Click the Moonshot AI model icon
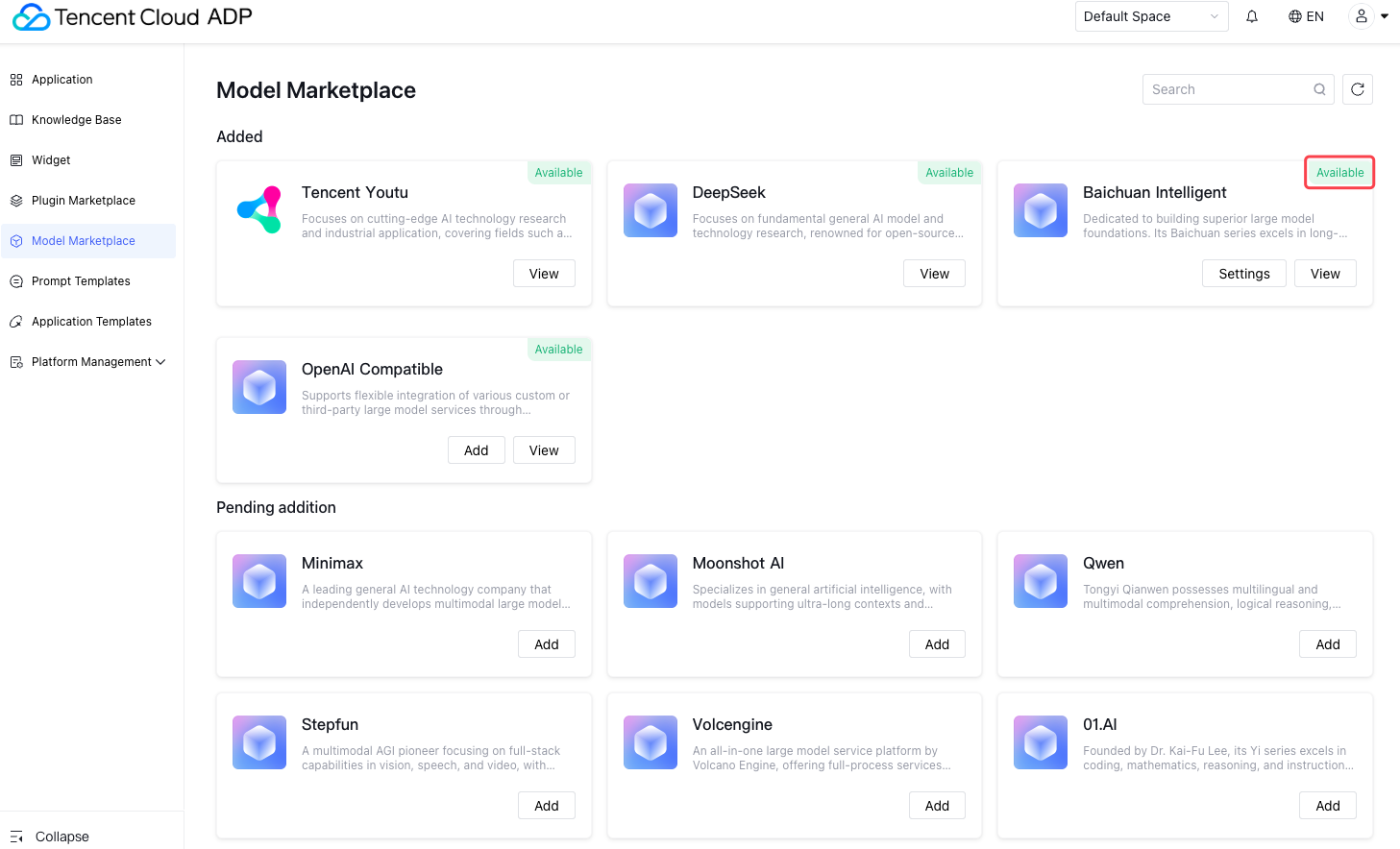Image resolution: width=1400 pixels, height=849 pixels. pos(651,581)
